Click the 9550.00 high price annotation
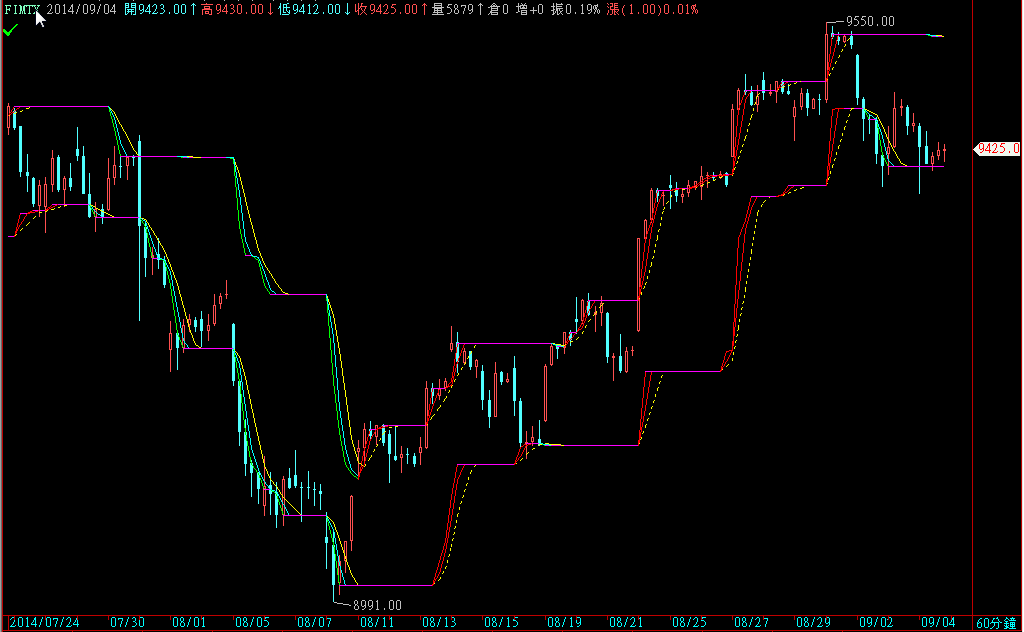1024x632 pixels. 870,22
